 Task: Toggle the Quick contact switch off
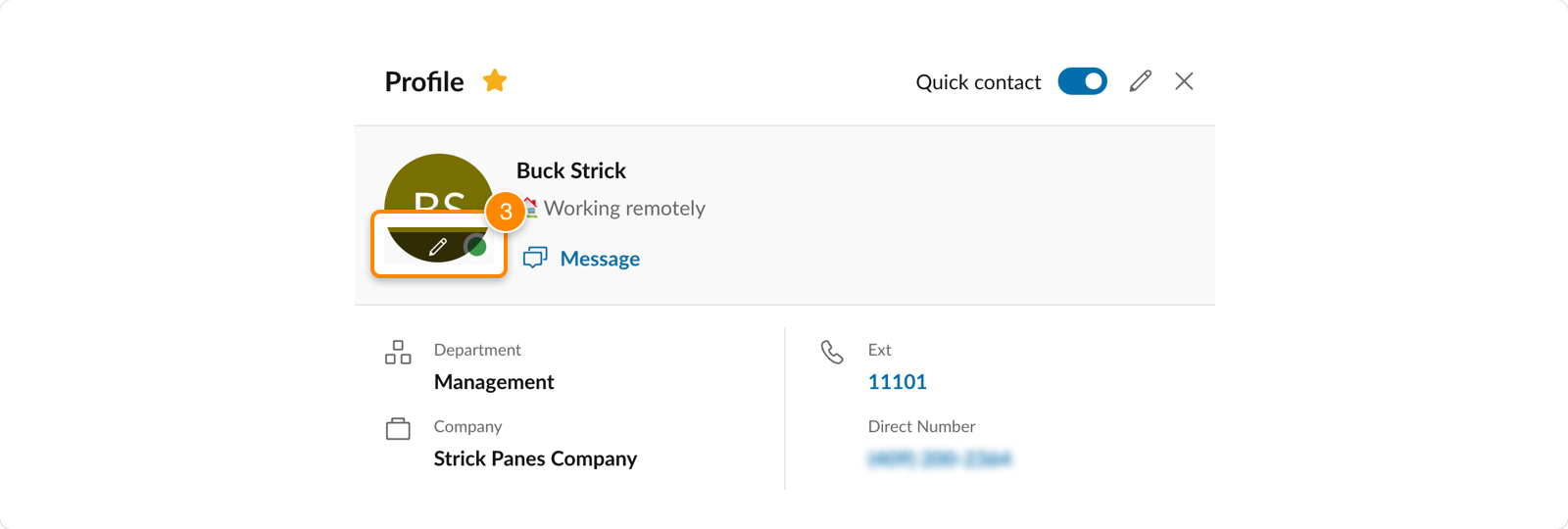click(x=1082, y=81)
